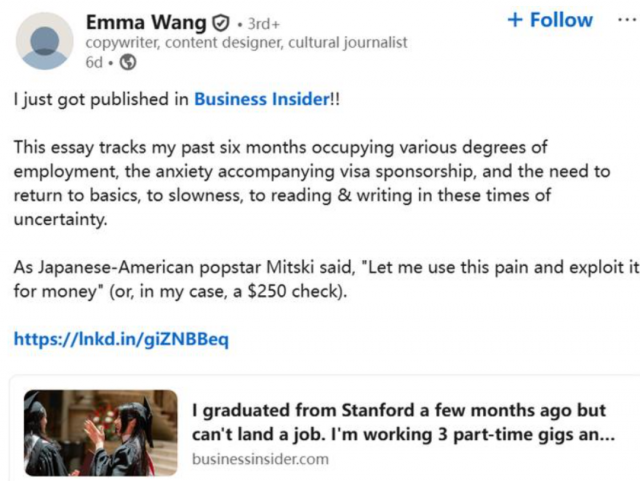
Task: Open the Business Insider mention link
Action: pos(261,99)
